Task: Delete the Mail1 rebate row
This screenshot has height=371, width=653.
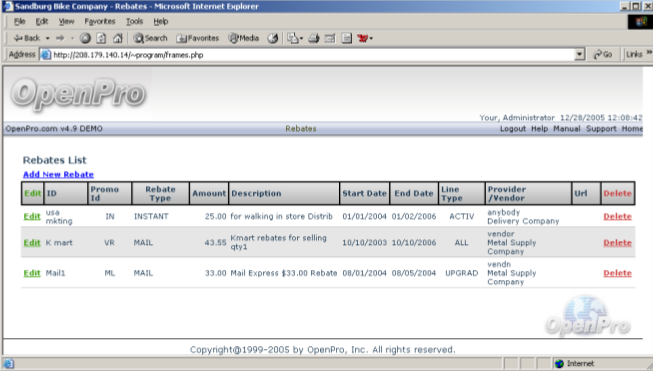Action: [618, 273]
